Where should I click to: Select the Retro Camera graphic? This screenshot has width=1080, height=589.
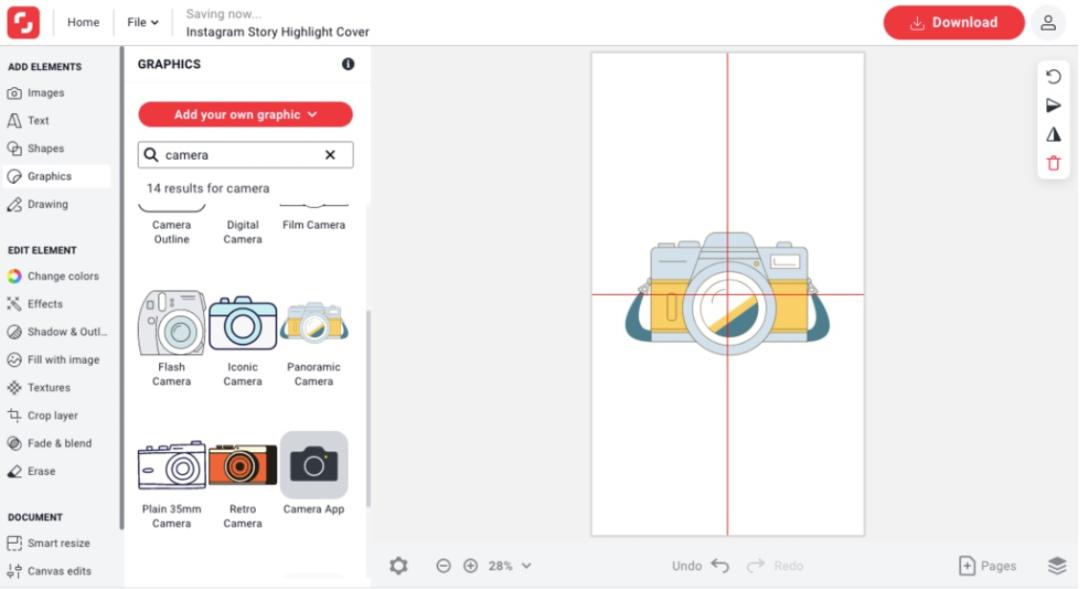(x=242, y=482)
